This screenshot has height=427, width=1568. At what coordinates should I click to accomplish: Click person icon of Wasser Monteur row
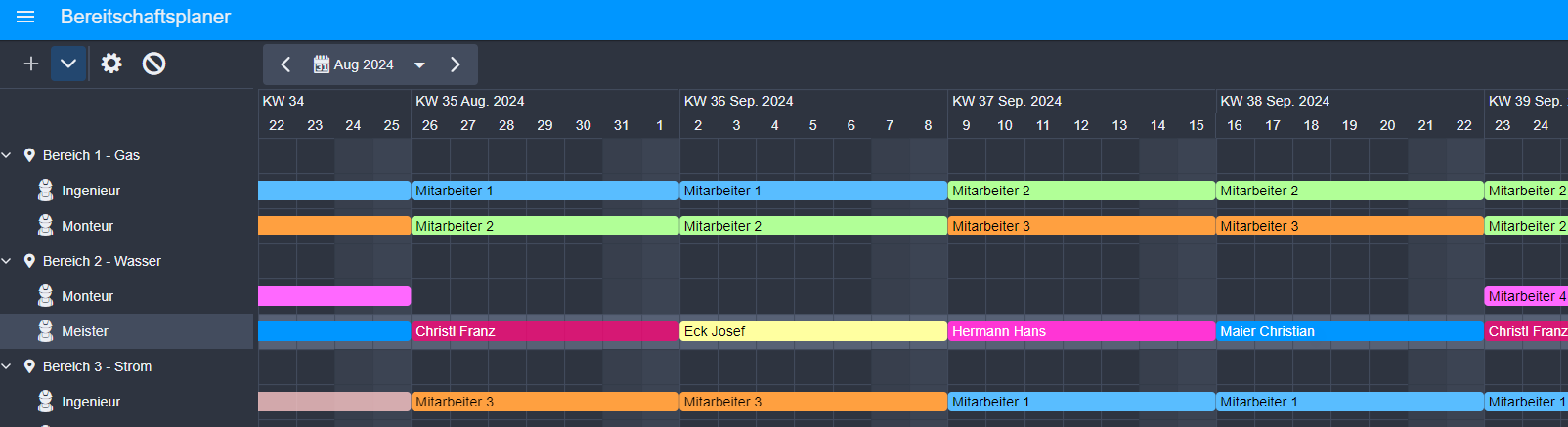click(45, 296)
